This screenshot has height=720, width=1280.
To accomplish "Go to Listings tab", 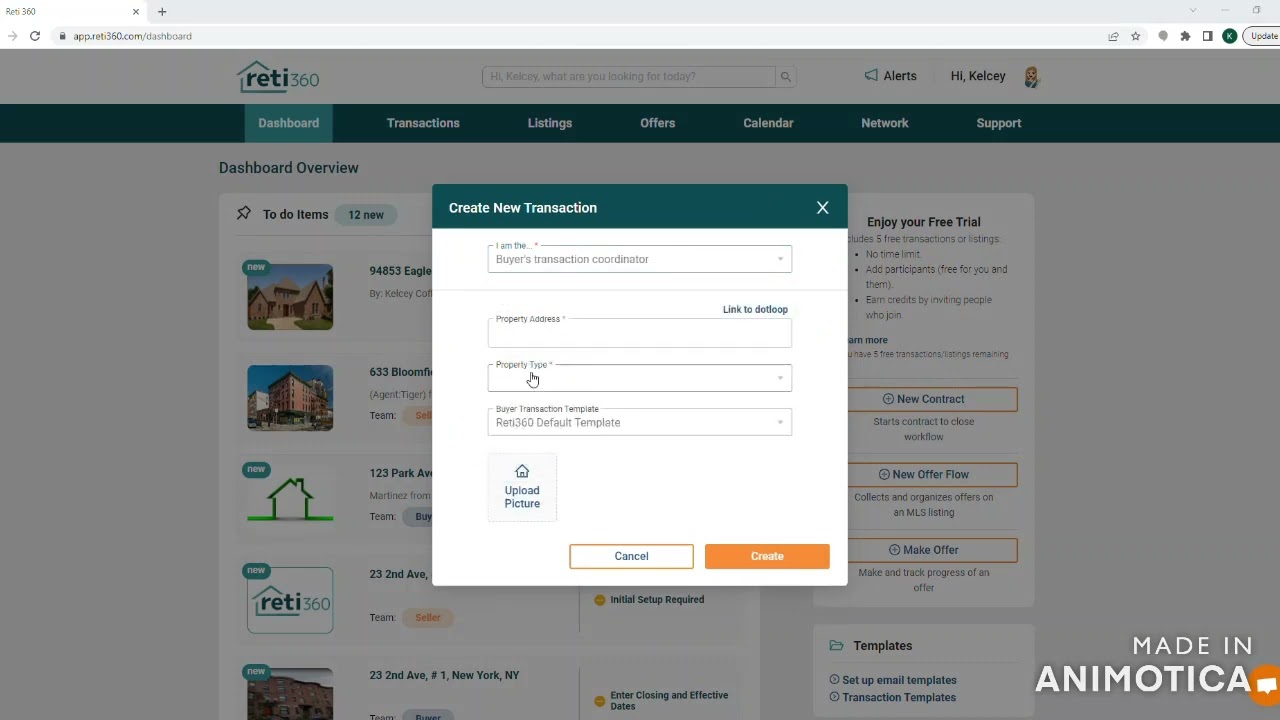I will coord(550,123).
